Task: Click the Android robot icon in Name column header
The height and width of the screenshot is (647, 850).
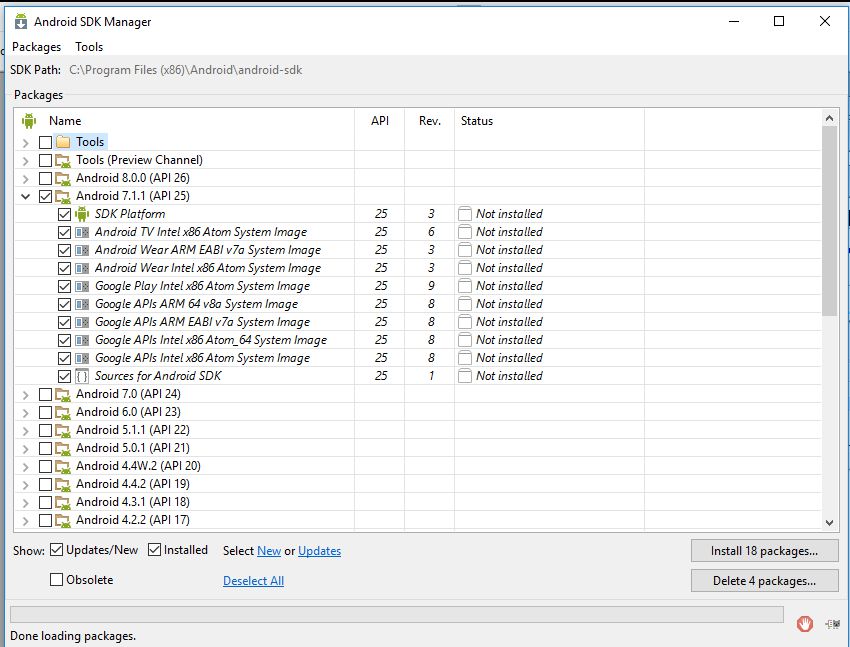Action: [29, 121]
